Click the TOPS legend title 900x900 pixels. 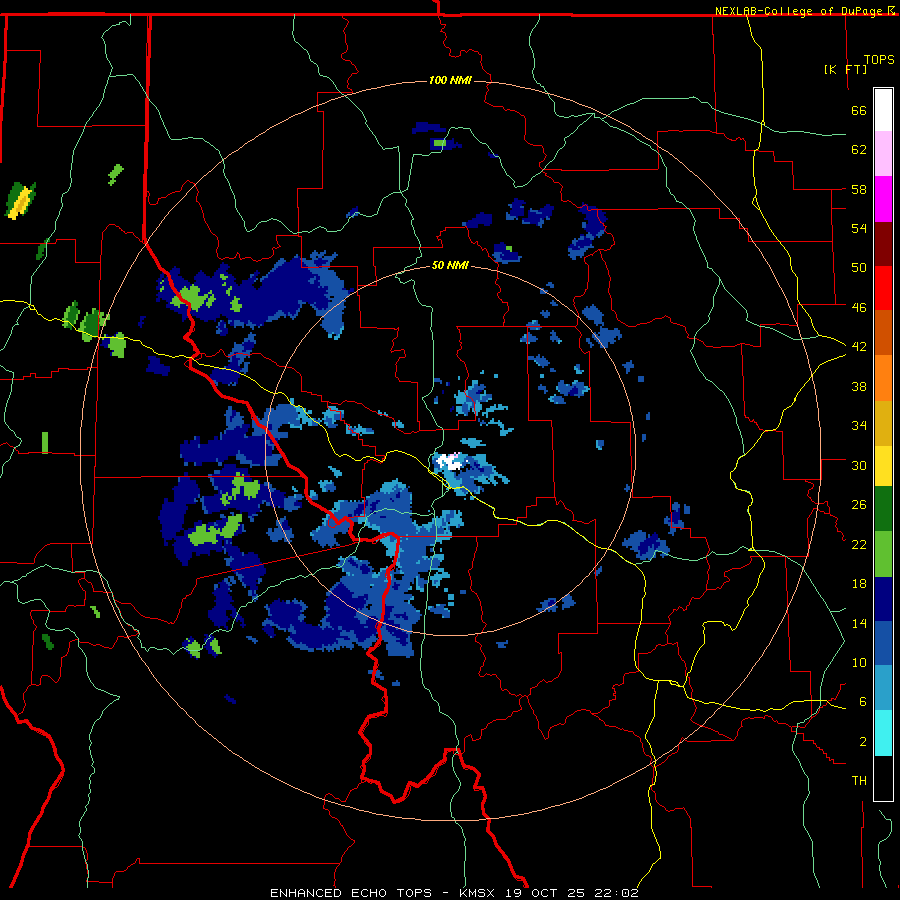879,60
